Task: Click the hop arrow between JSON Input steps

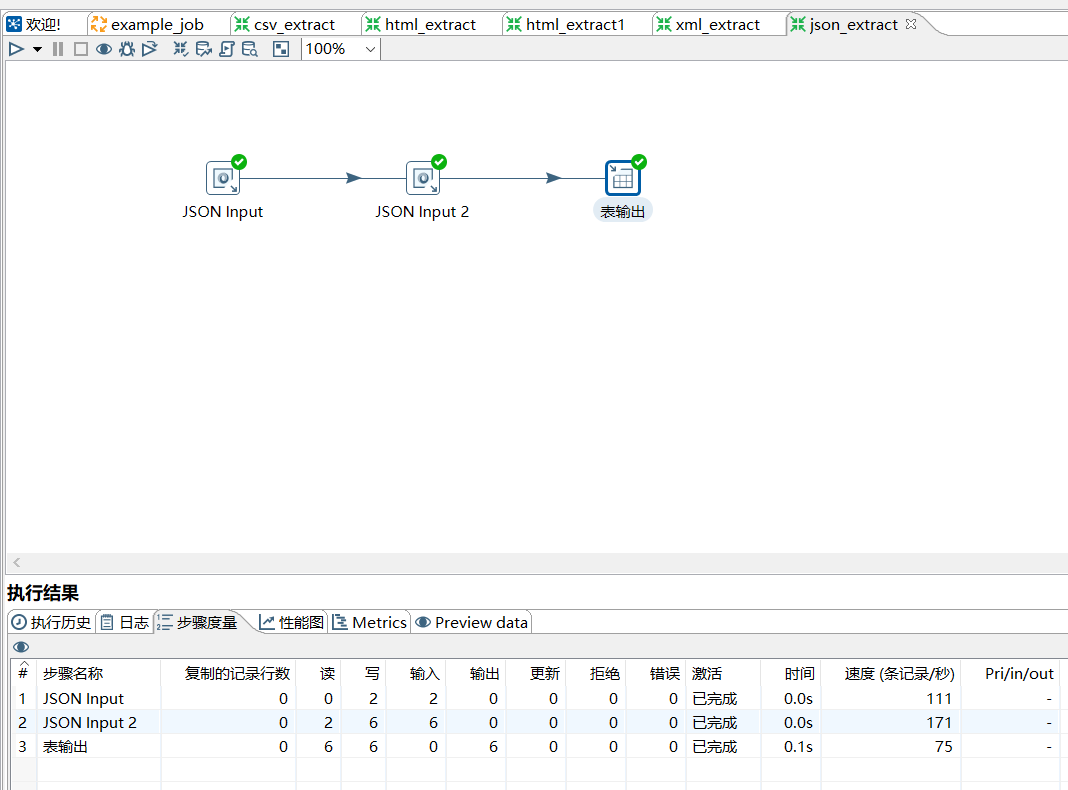Action: (354, 178)
